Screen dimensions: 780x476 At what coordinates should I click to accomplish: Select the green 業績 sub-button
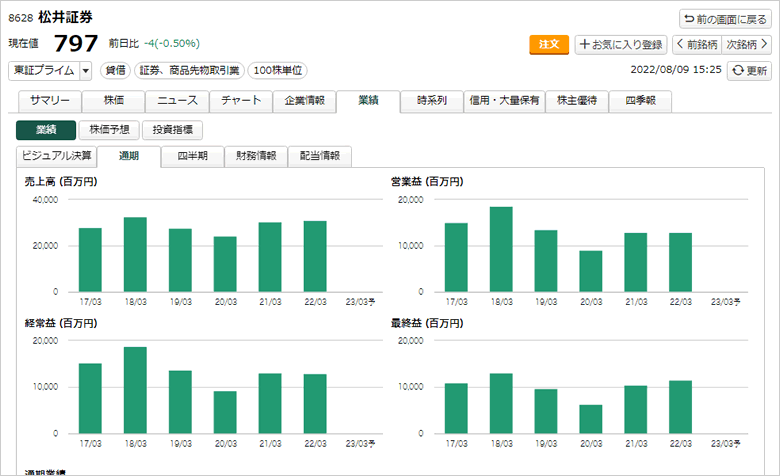click(x=46, y=130)
